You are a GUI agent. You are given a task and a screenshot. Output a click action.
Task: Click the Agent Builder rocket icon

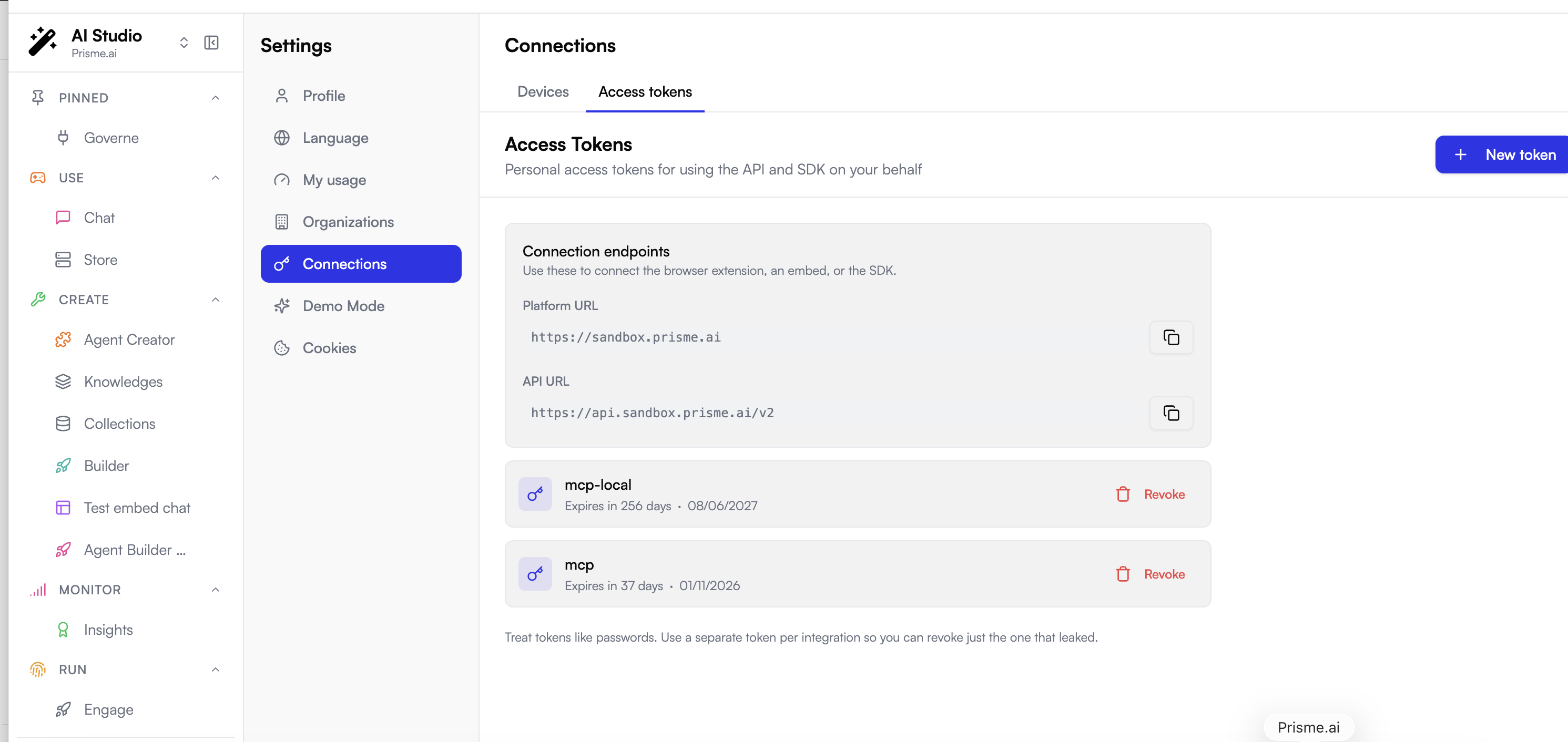63,550
